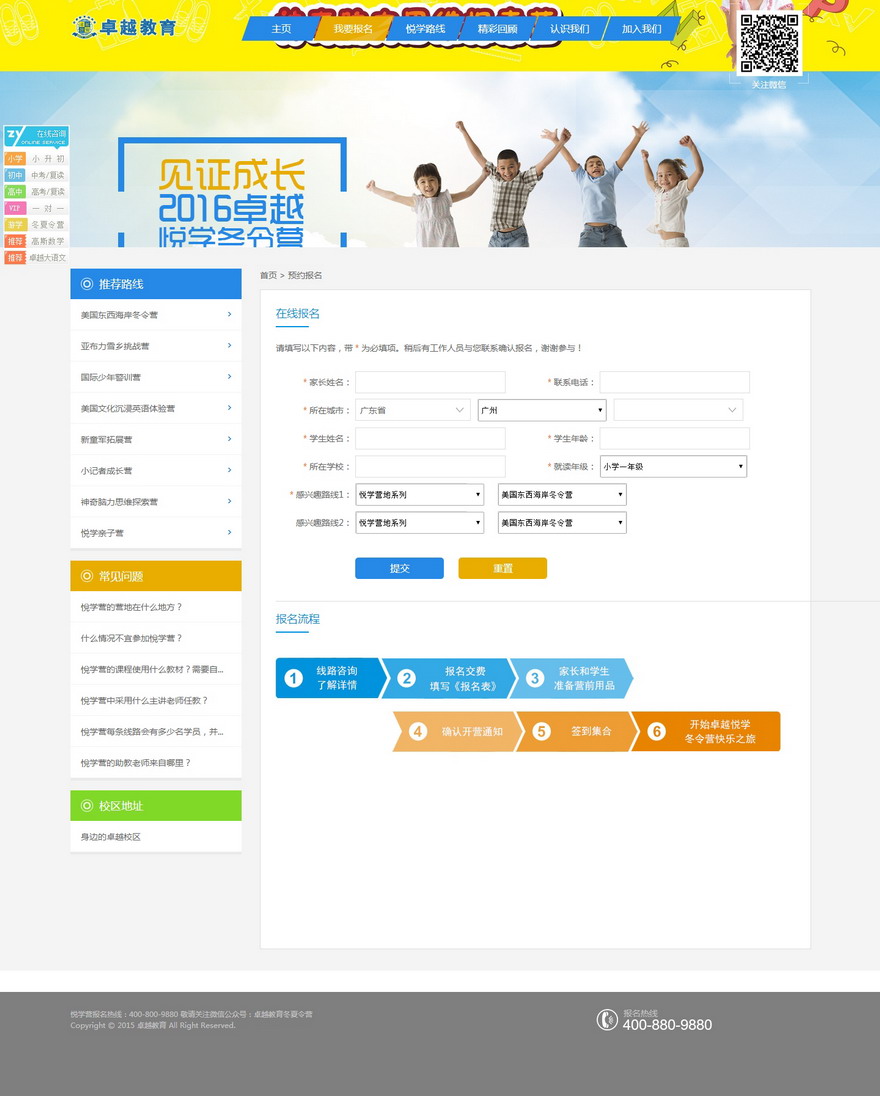Viewport: 880px width, 1096px height.
Task: Open FAQ 悦学营的助教老师来自哪里？
Action: [x=136, y=763]
